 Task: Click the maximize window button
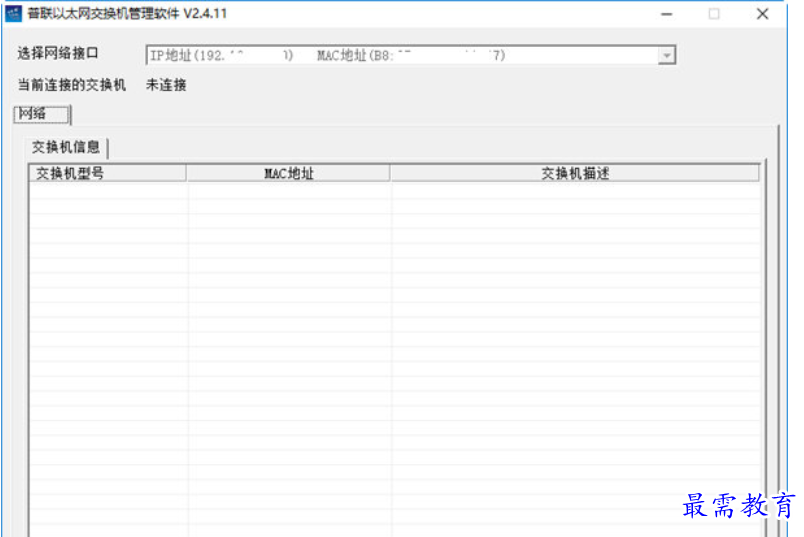pos(714,14)
